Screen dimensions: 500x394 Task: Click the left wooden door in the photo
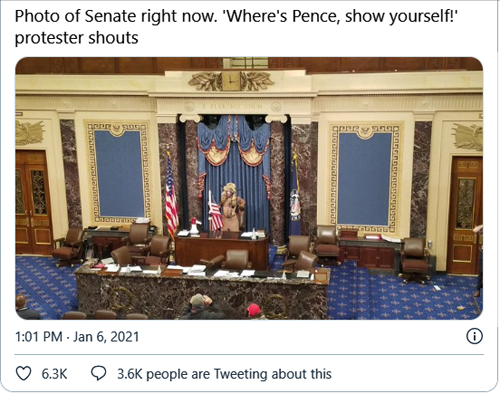tap(33, 202)
